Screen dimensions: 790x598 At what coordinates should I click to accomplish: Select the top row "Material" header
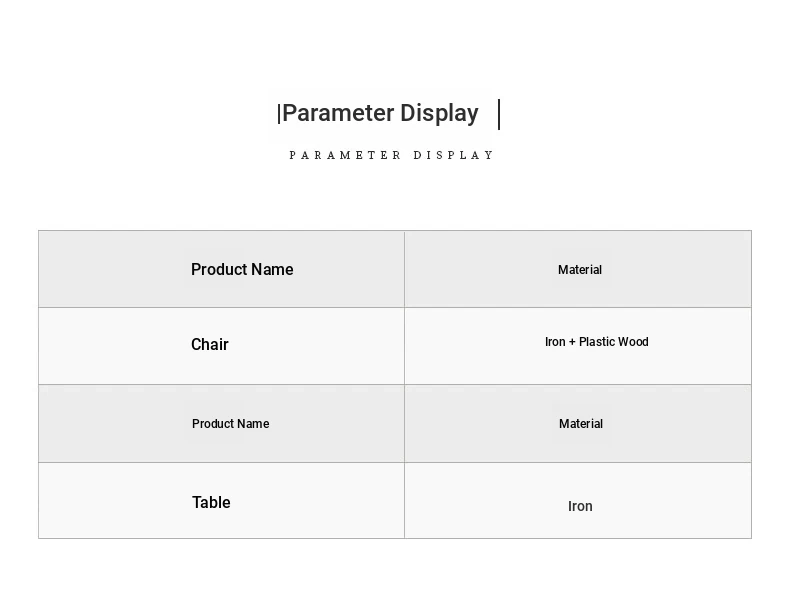[x=580, y=270]
